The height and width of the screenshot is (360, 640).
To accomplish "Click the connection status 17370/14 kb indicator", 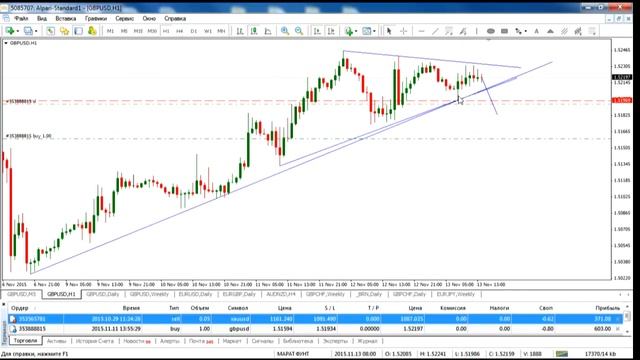I will tap(600, 354).
